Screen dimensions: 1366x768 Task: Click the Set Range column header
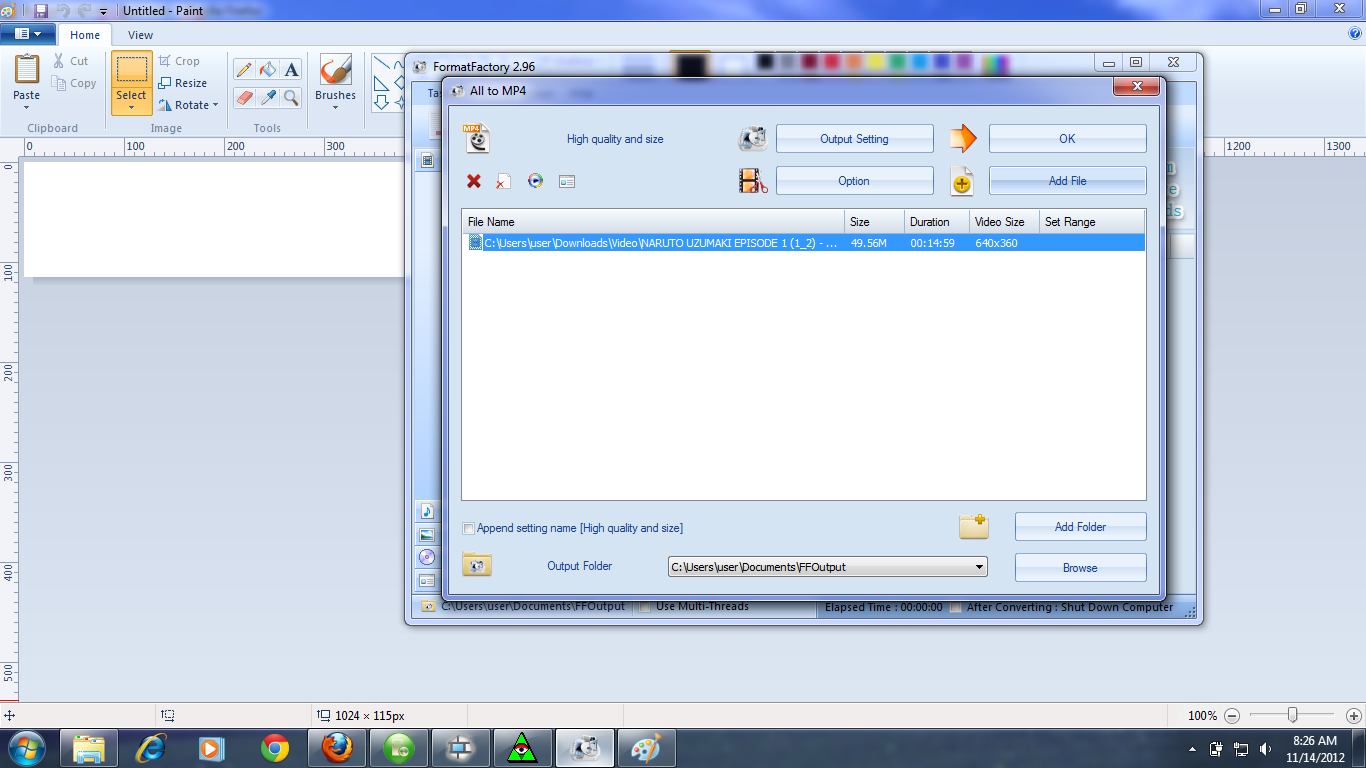[1091, 222]
